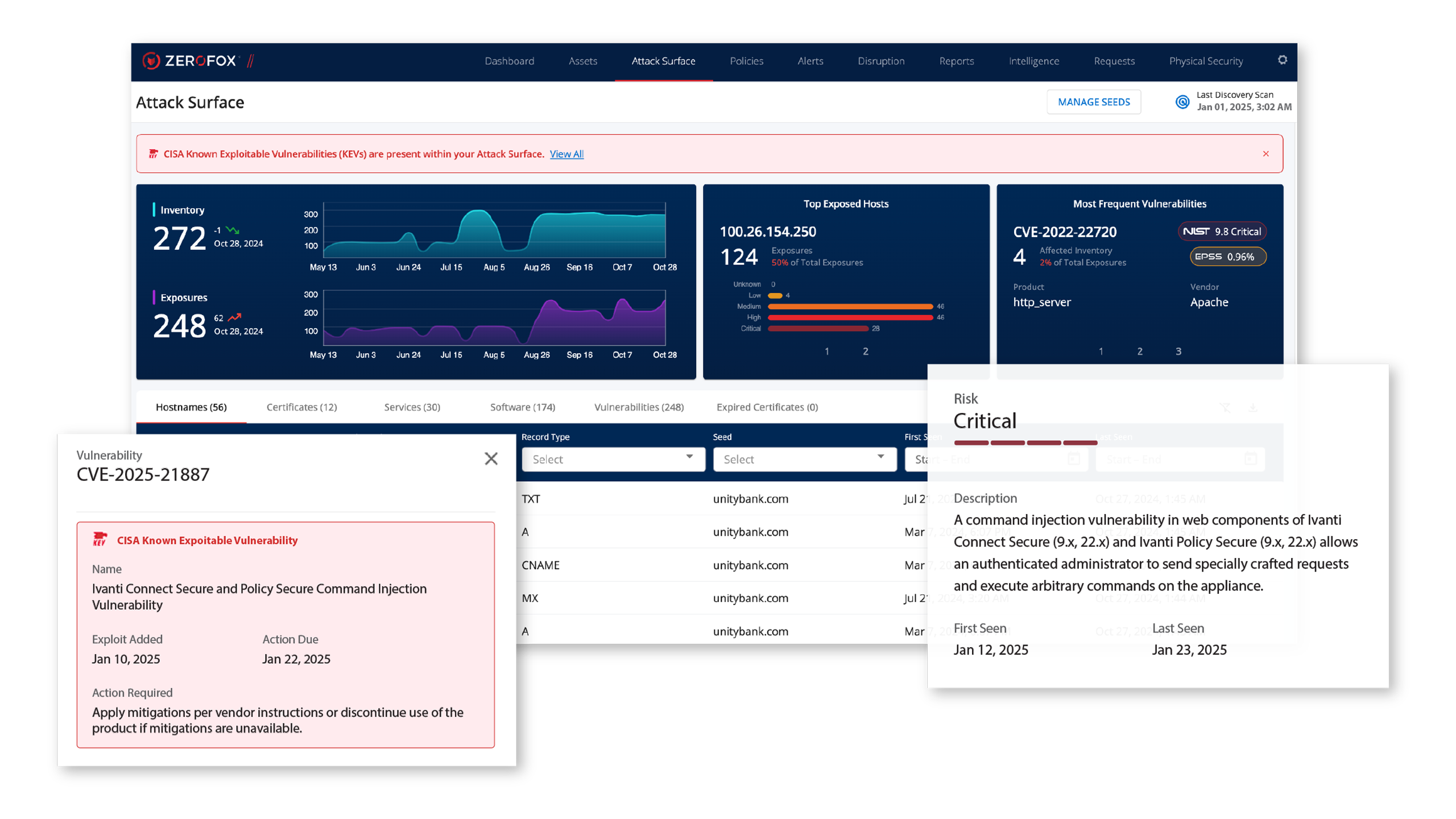The width and height of the screenshot is (1456, 819).
Task: Dismiss the CISA KEV alert banner
Action: (1265, 154)
